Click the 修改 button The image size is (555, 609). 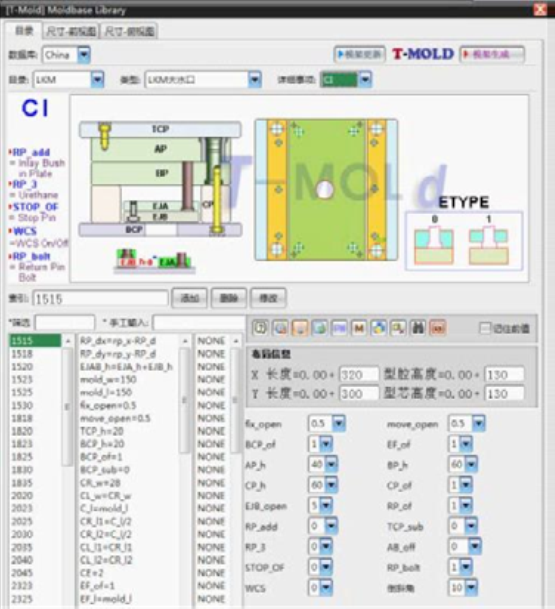point(268,298)
